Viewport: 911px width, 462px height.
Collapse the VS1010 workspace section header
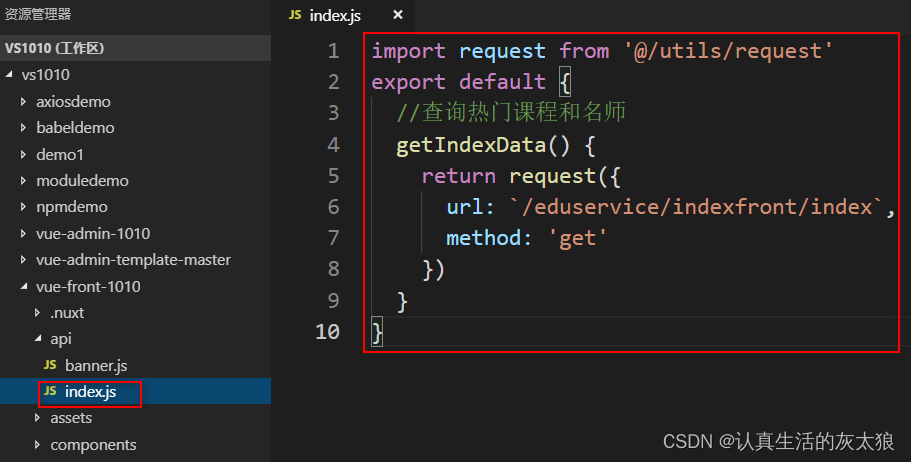55,48
